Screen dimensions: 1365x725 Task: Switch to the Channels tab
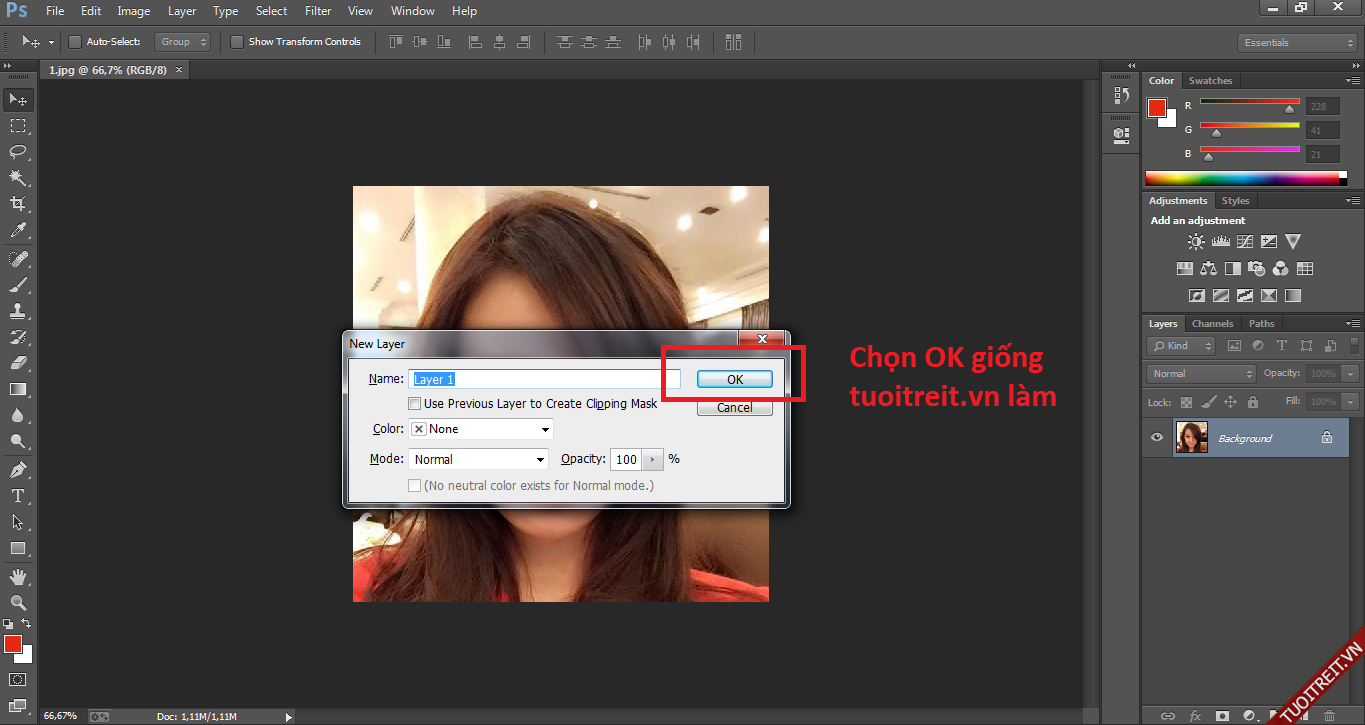[1212, 324]
